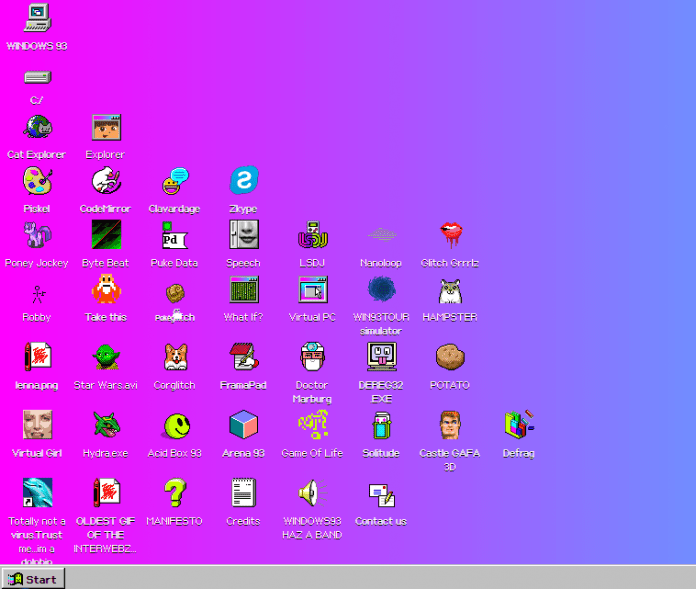This screenshot has width=696, height=589.
Task: Open the Pokéglitch icon
Action: pyautogui.click(x=175, y=293)
